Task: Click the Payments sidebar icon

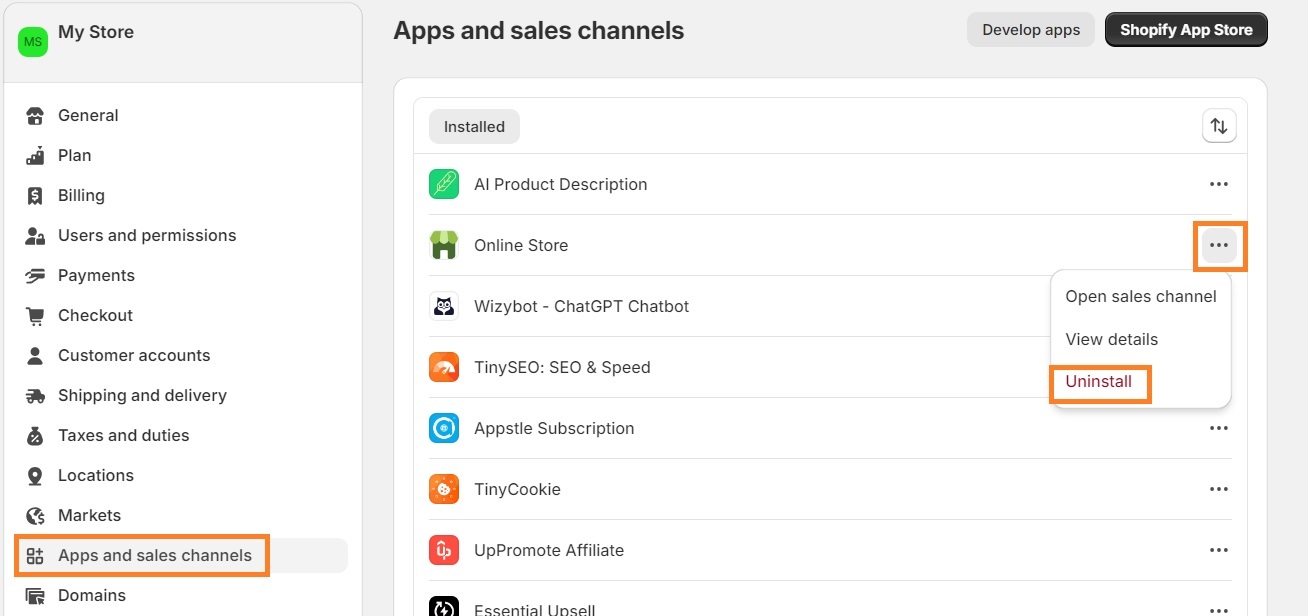Action: point(35,275)
